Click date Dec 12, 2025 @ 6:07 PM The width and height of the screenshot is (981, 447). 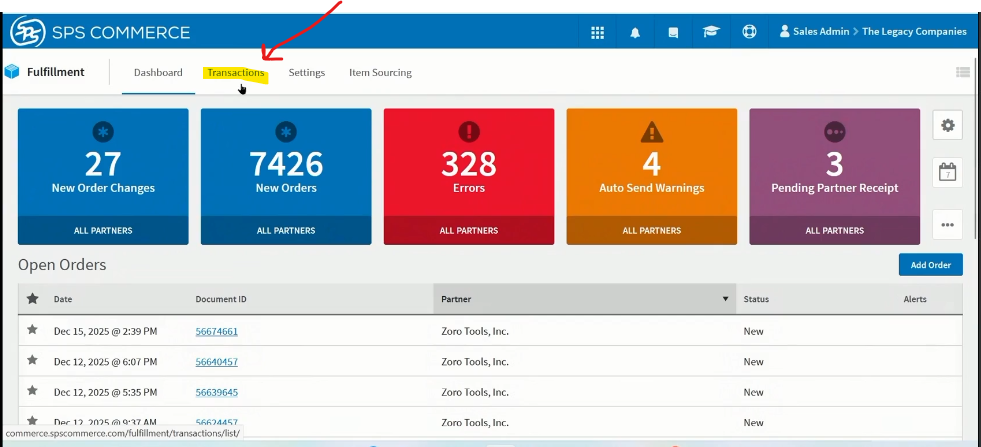(x=105, y=362)
